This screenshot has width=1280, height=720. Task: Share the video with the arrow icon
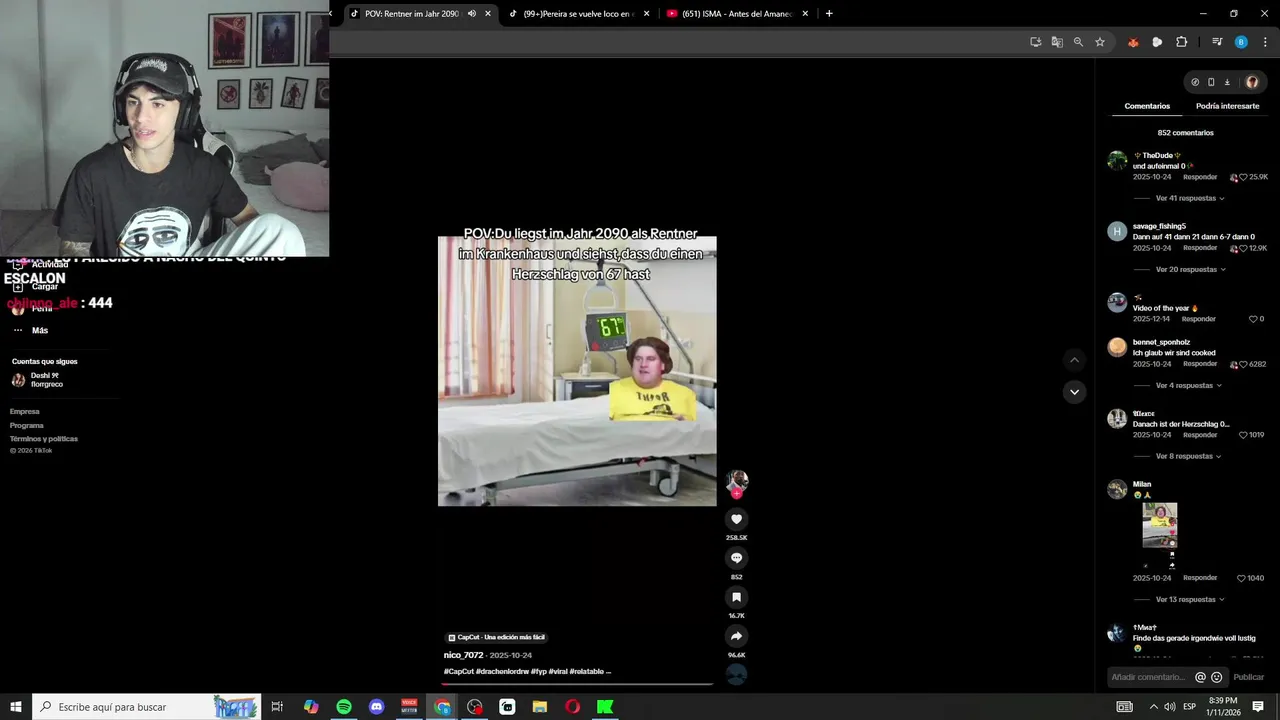[736, 636]
